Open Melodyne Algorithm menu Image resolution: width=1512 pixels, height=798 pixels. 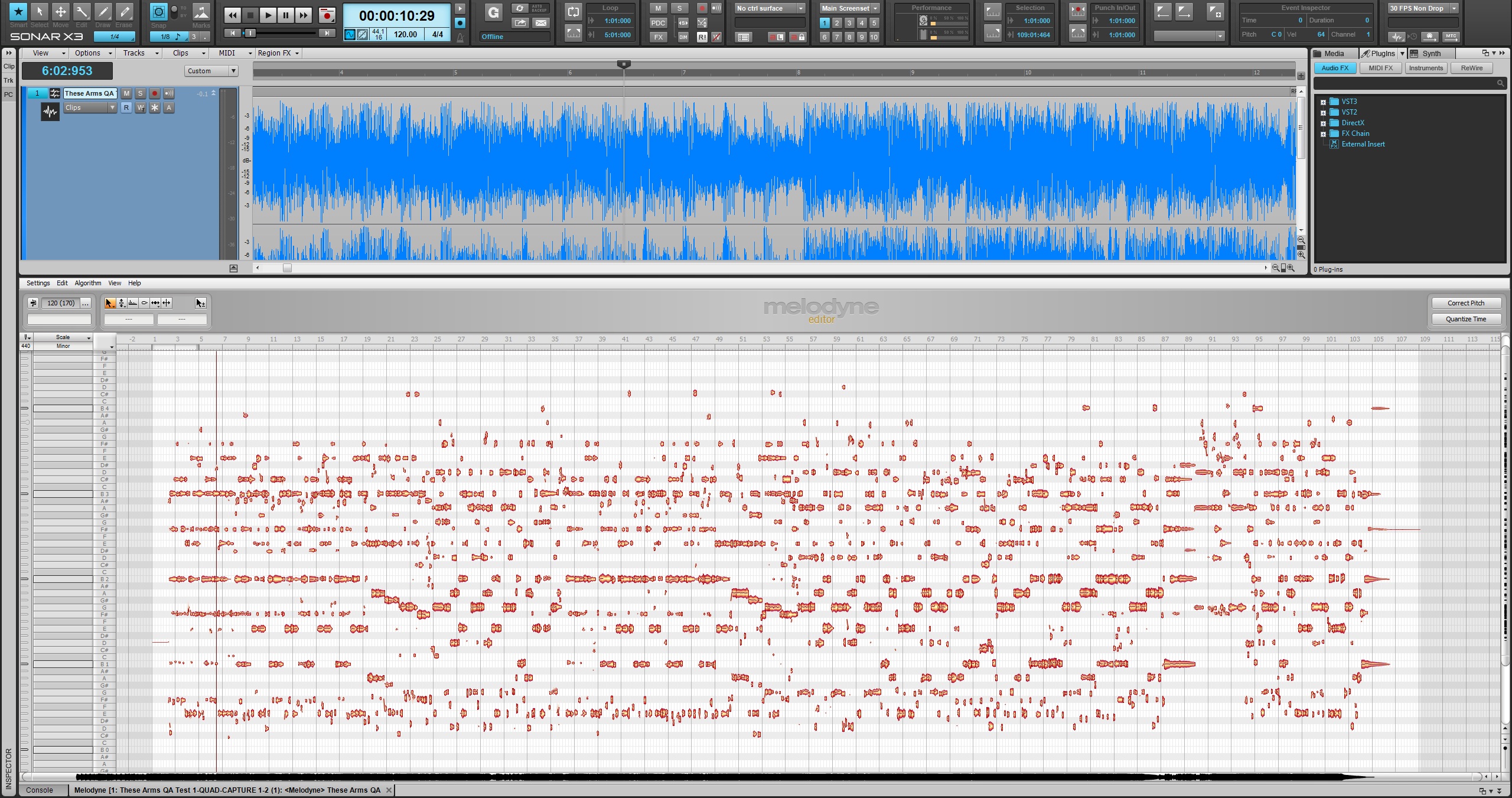click(87, 283)
